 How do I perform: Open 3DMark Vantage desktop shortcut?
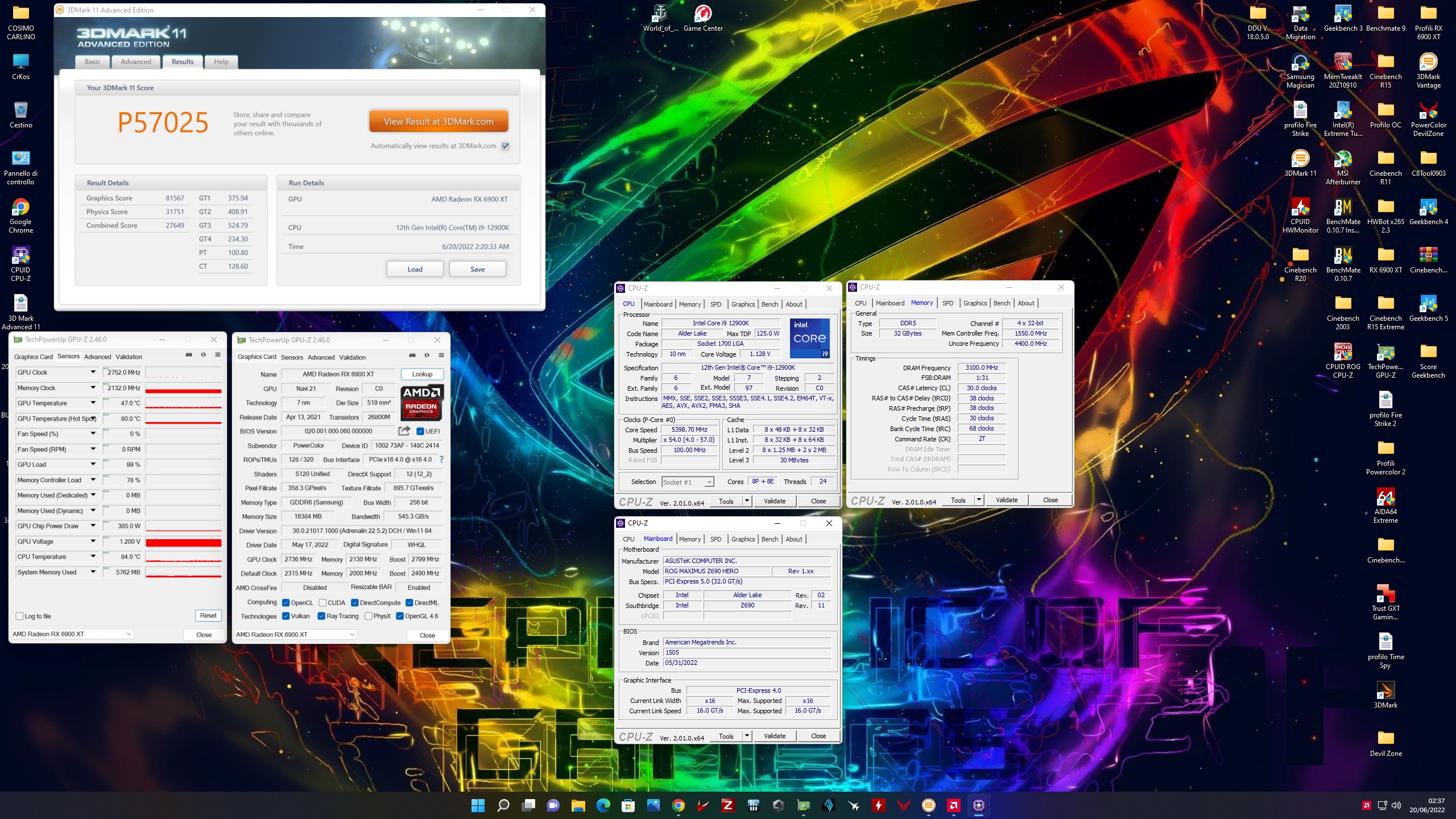(1428, 71)
